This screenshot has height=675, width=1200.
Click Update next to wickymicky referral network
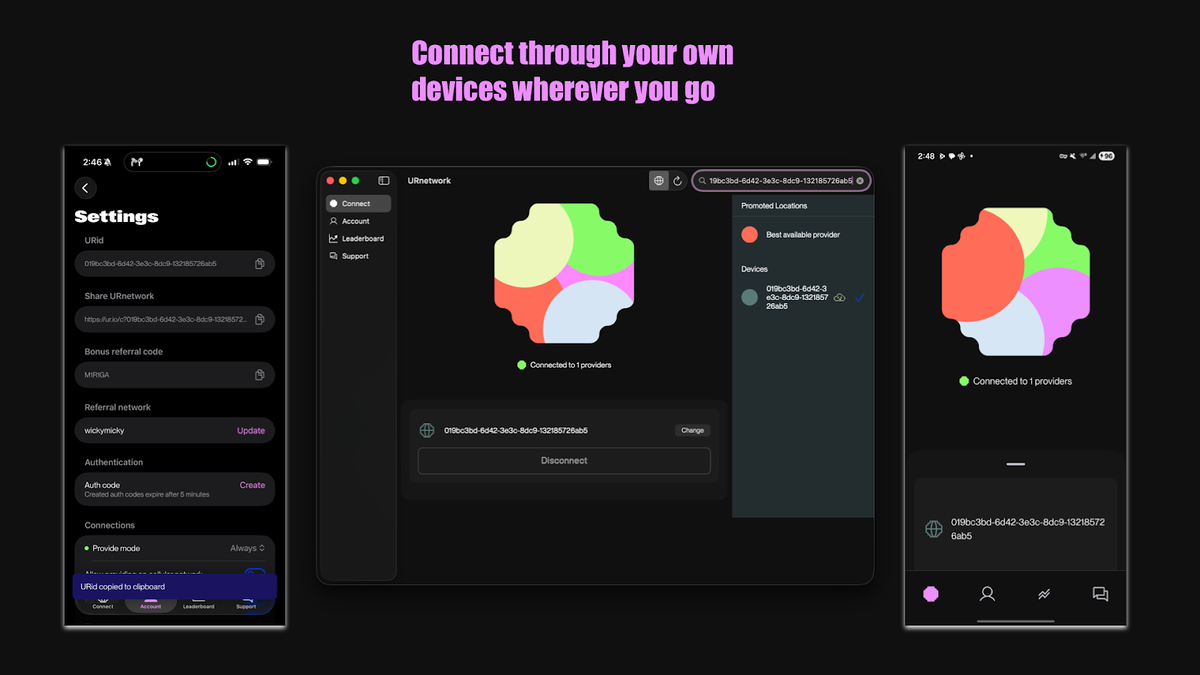tap(251, 430)
